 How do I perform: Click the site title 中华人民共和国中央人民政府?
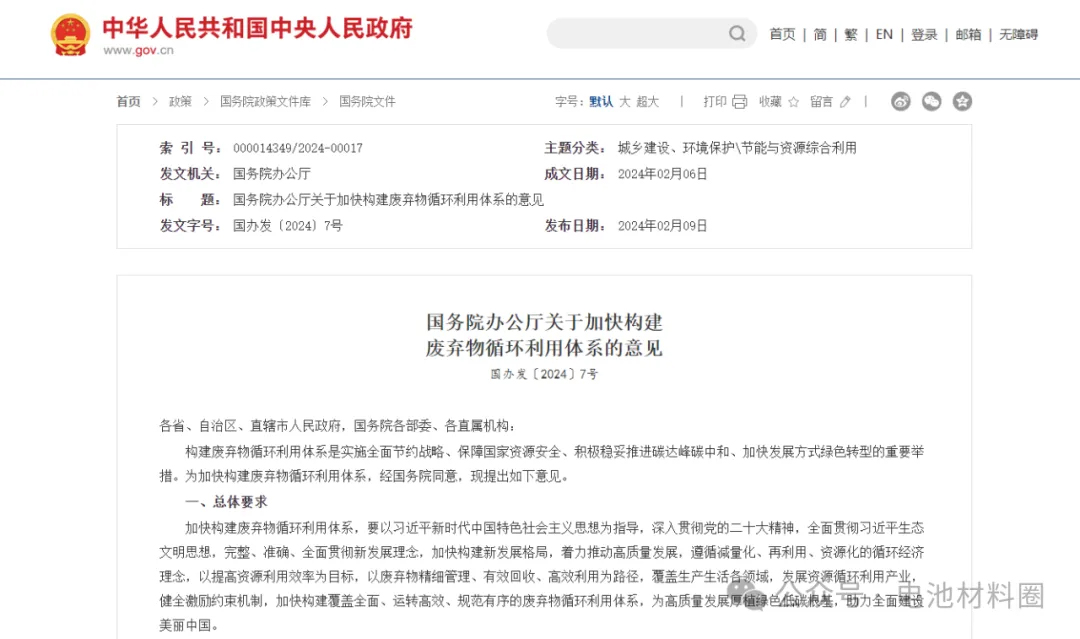258,28
